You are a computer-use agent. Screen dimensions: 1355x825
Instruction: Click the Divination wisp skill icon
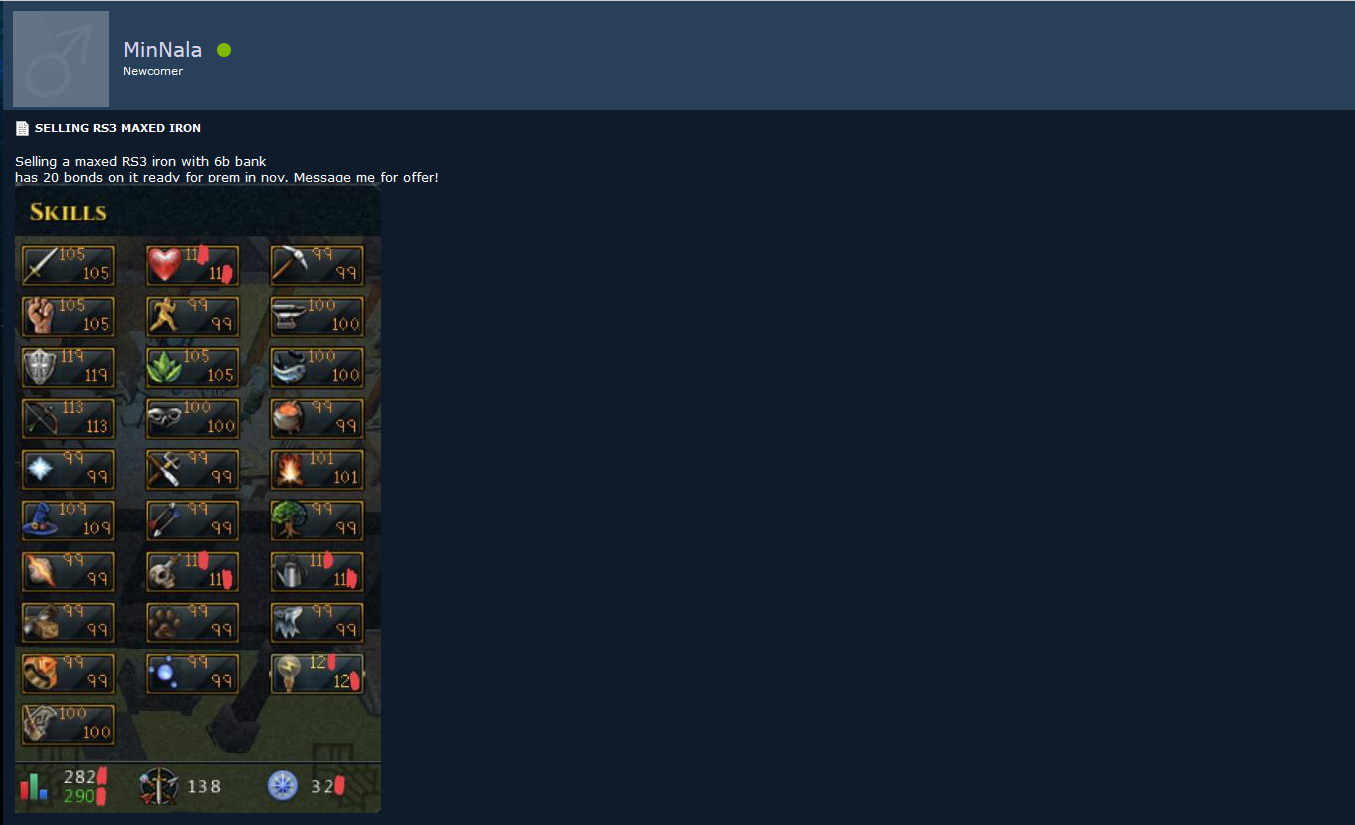pyautogui.click(x=165, y=673)
